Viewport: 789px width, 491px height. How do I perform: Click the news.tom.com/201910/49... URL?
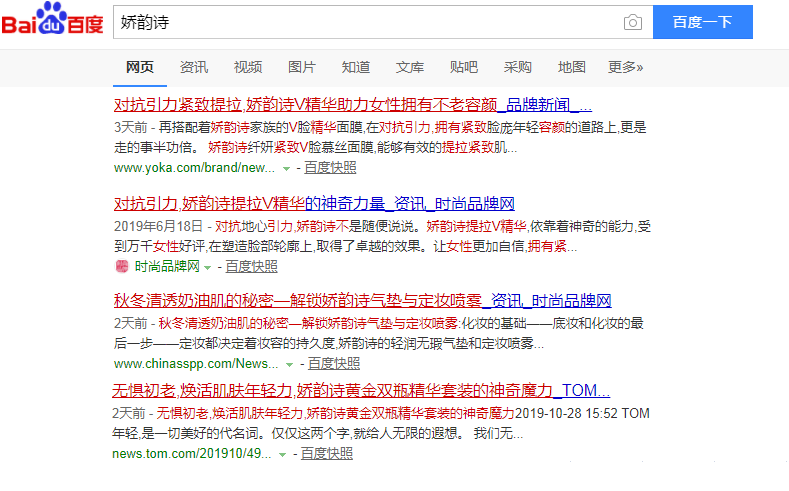[x=191, y=453]
